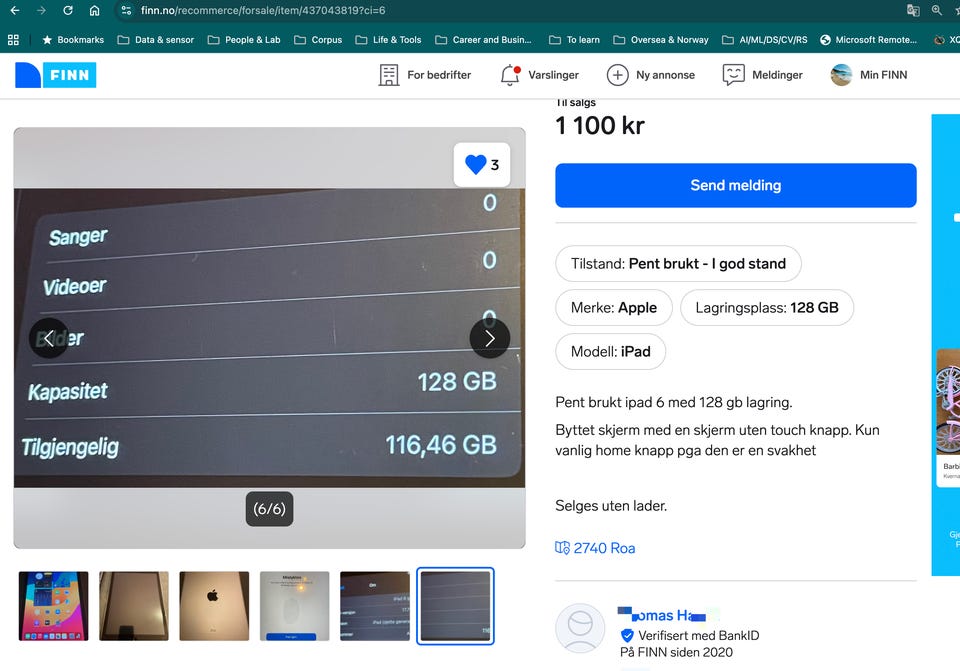960x671 pixels.
Task: Open Min FINN profile avatar
Action: (868, 75)
